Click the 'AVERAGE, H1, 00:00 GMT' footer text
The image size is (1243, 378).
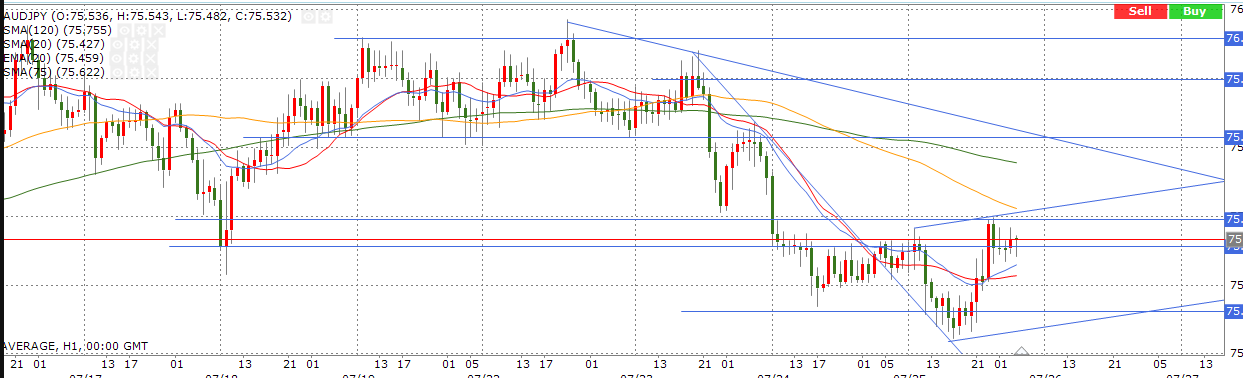pos(75,346)
